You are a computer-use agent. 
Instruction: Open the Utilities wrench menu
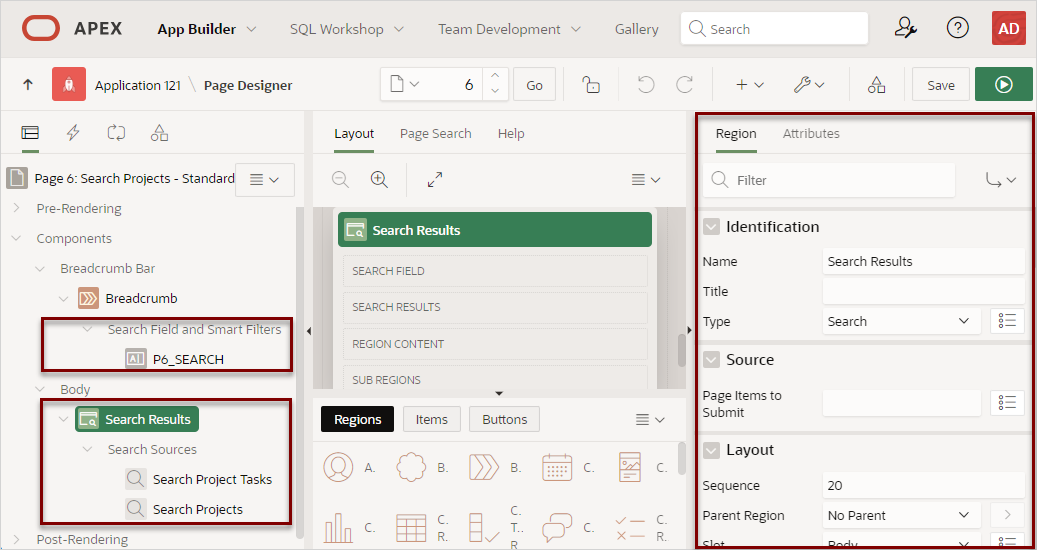808,85
